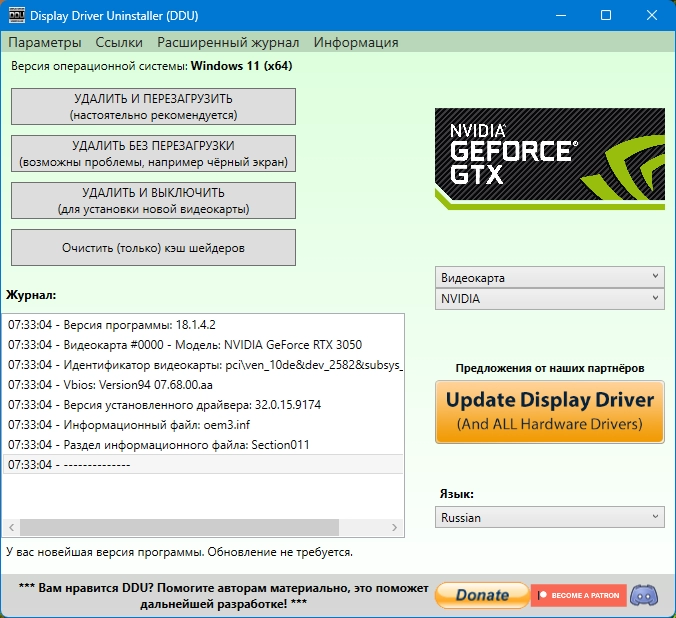The width and height of the screenshot is (676, 618).
Task: Click the horizontal log scrollbar thumb
Action: pos(179,527)
